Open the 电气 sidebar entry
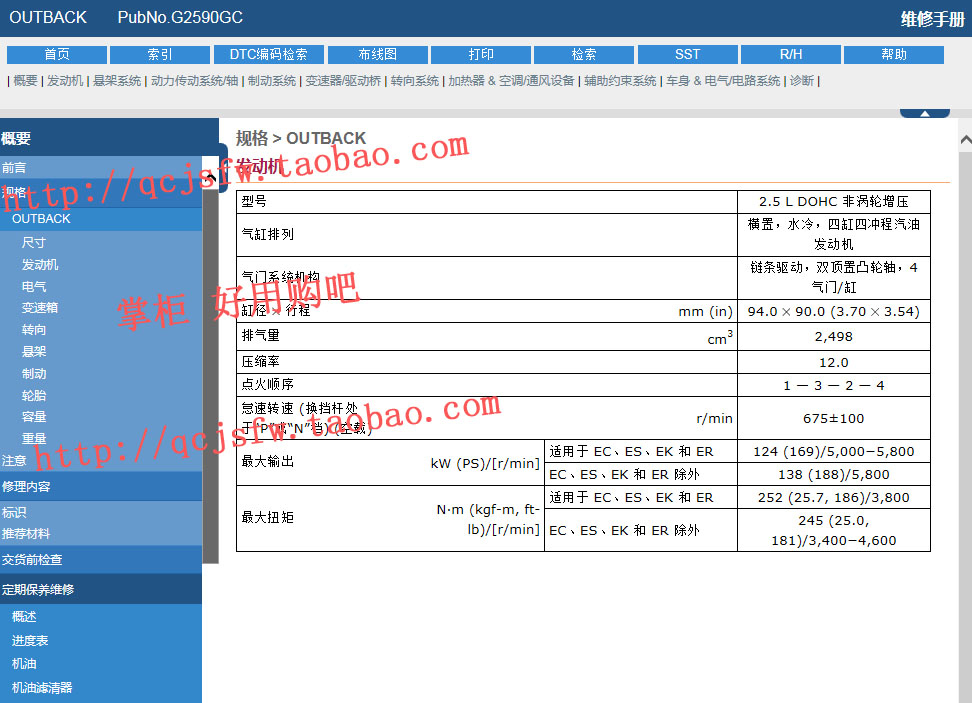Image resolution: width=972 pixels, height=703 pixels. (x=33, y=286)
